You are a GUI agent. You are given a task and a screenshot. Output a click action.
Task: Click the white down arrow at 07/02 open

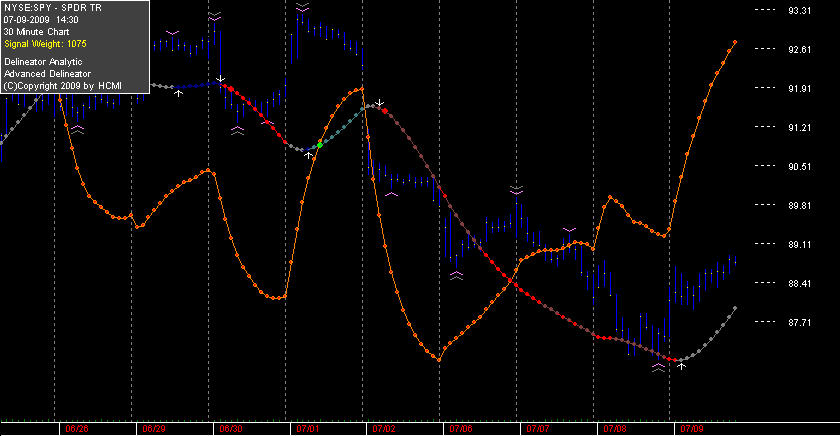click(379, 102)
